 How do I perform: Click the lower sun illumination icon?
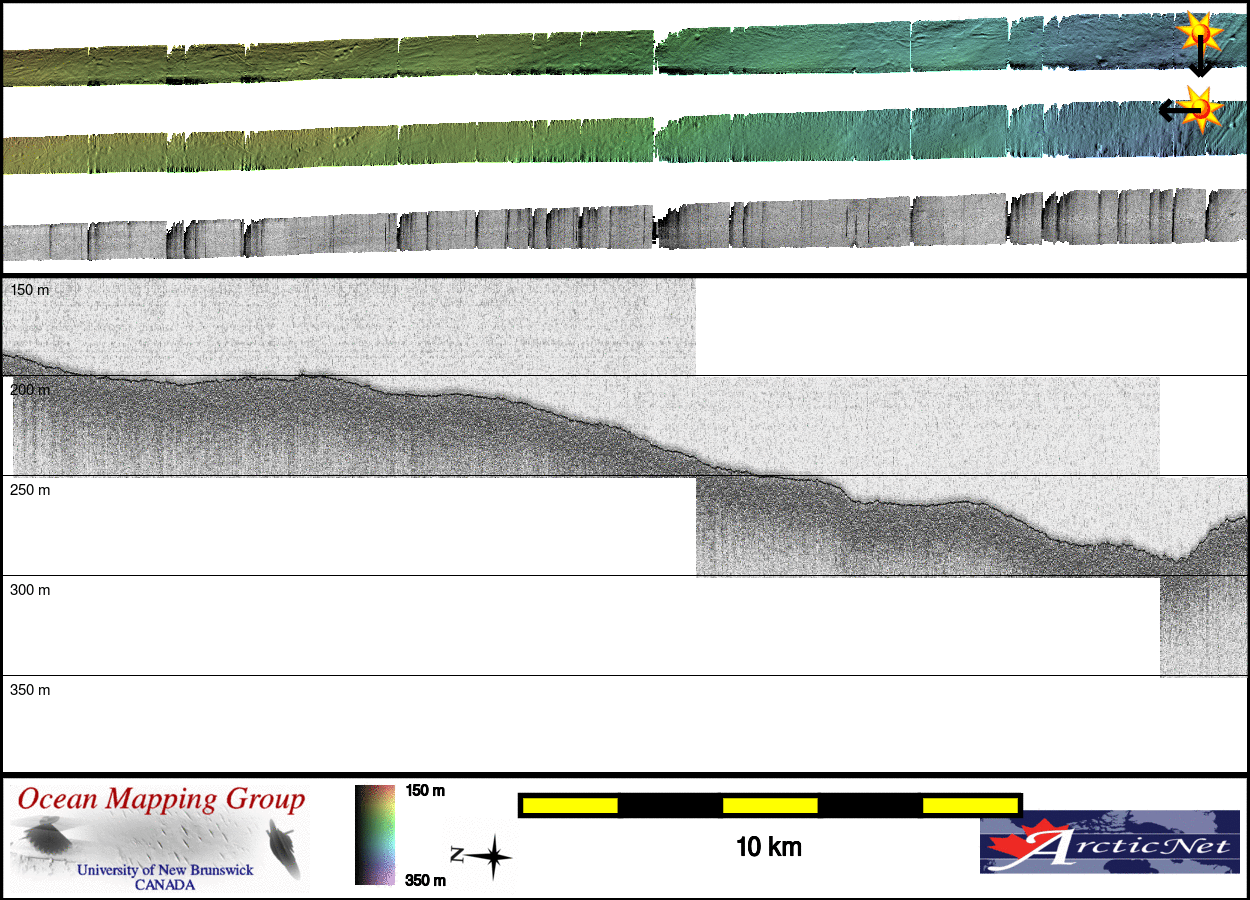(x=1201, y=108)
